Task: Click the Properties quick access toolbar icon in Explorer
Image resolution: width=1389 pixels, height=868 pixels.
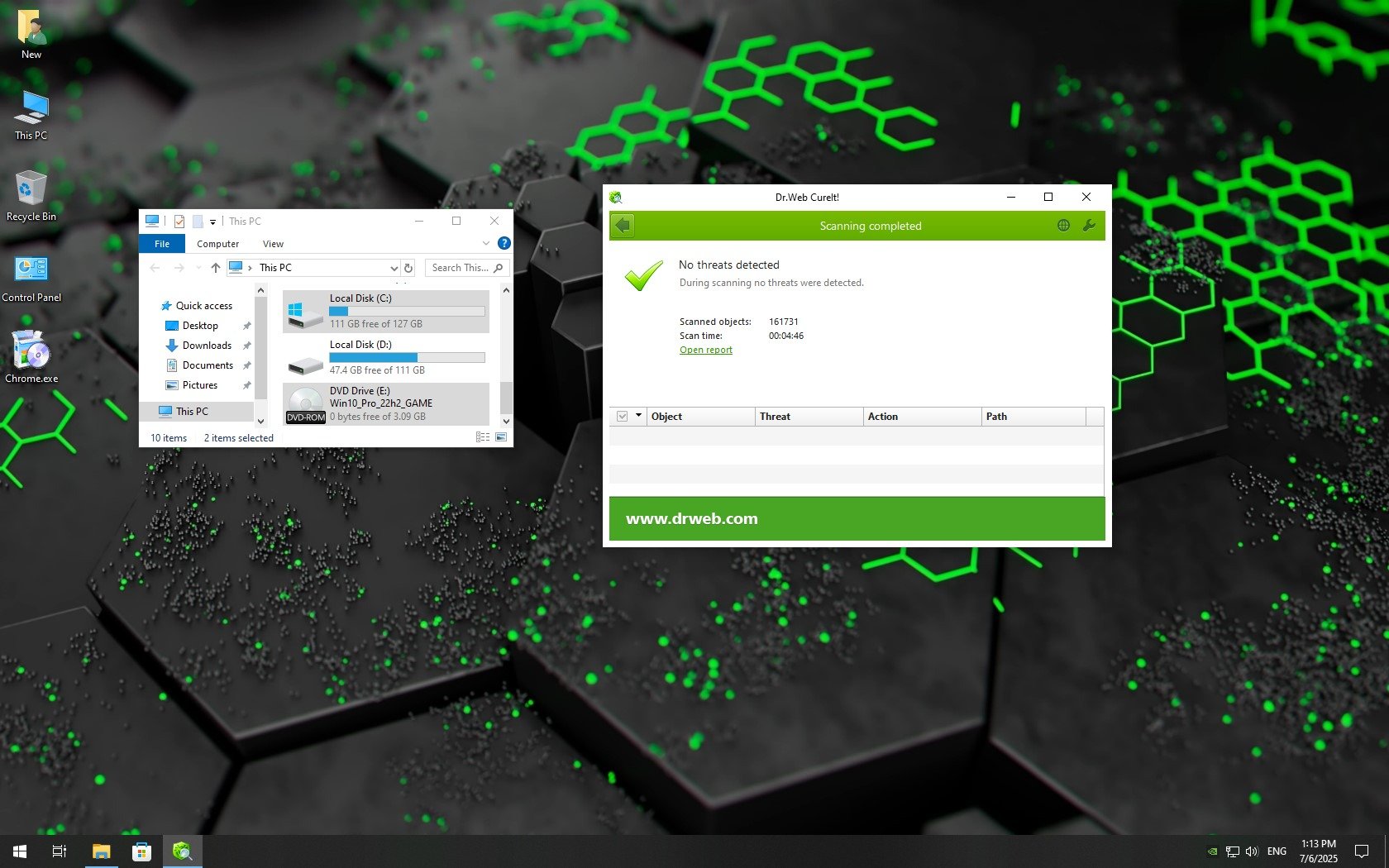Action: (179, 222)
